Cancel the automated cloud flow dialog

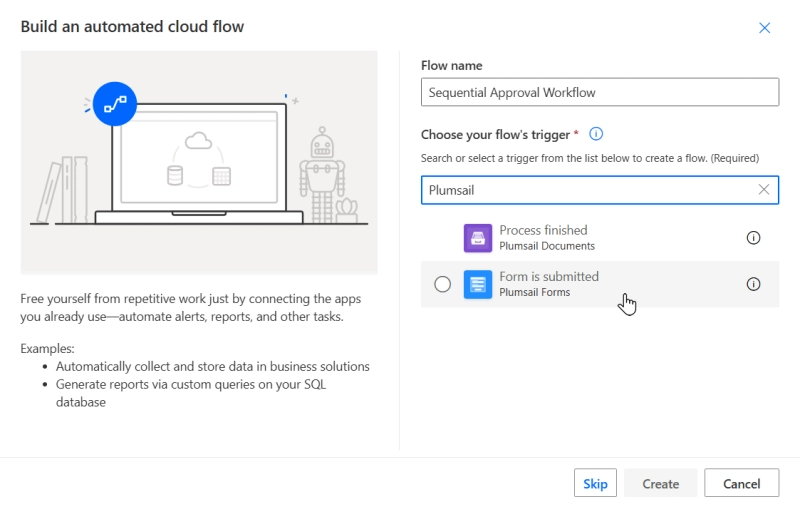(741, 483)
